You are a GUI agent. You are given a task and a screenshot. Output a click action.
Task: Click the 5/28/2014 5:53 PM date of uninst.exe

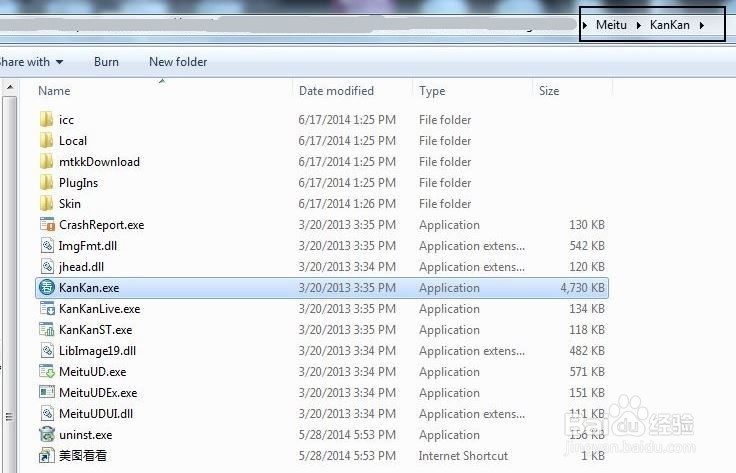tap(347, 435)
